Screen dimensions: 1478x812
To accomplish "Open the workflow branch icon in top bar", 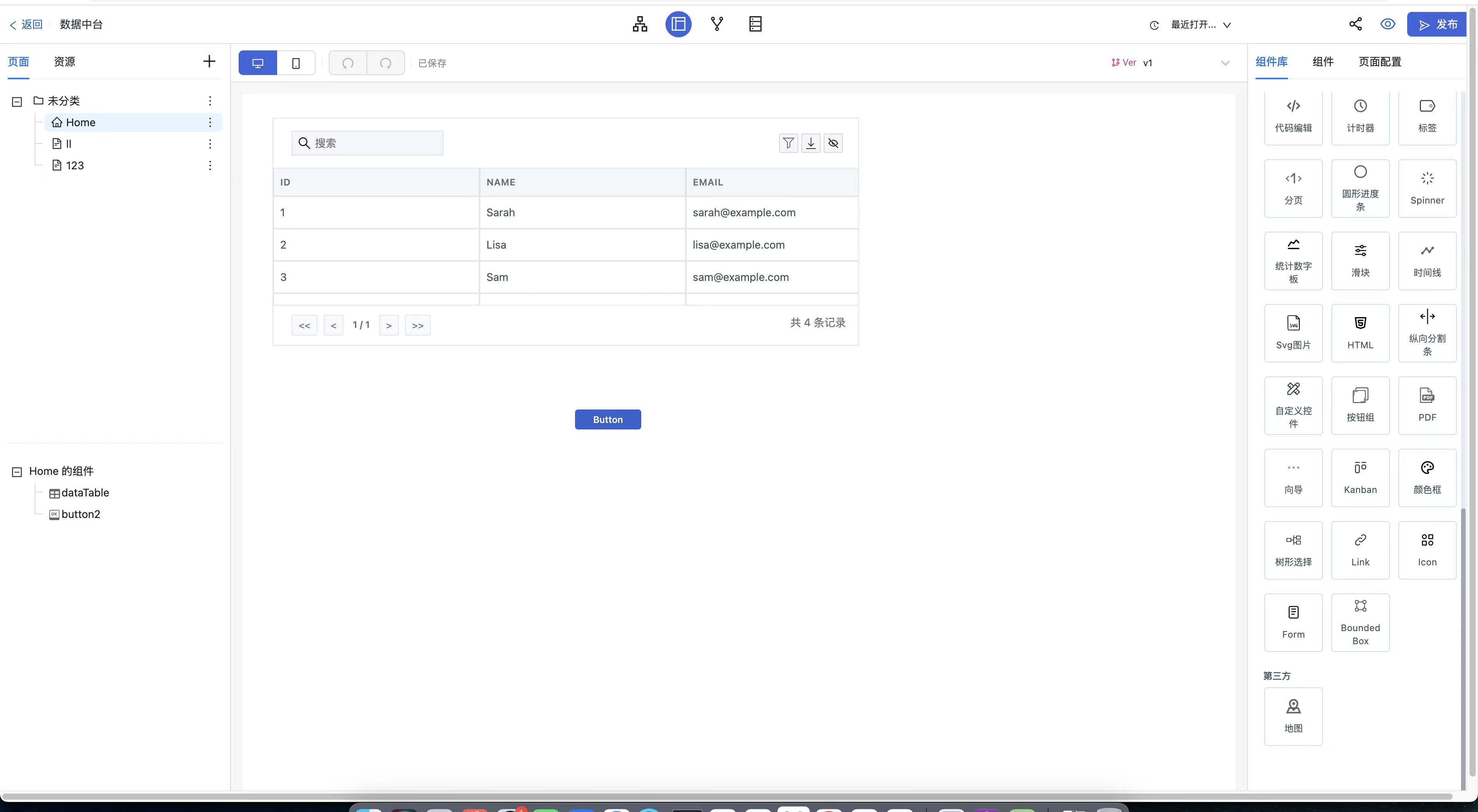I will click(x=717, y=24).
